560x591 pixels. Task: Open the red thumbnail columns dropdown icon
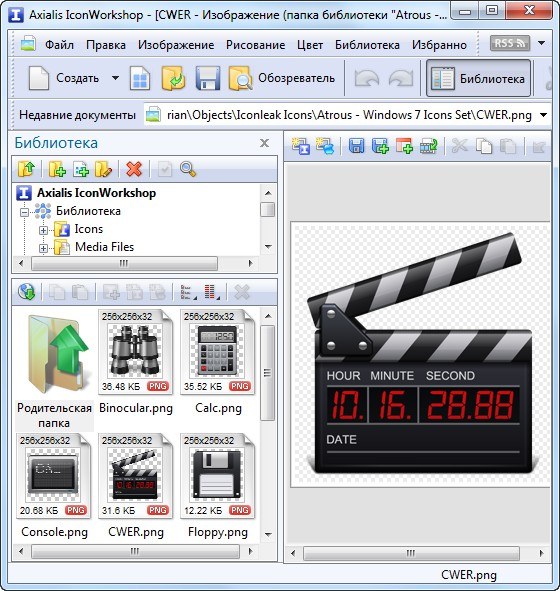(x=211, y=292)
